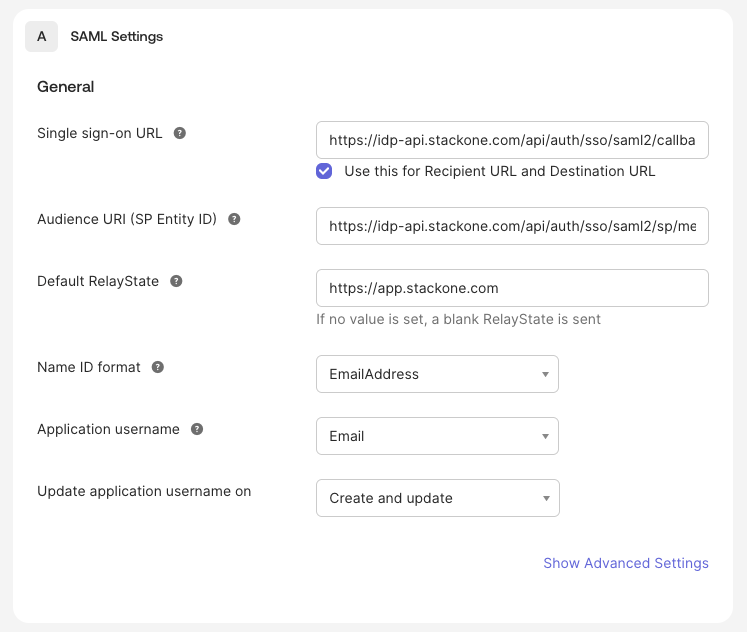This screenshot has height=632, width=747.
Task: Show help for Name ID format
Action: tap(158, 367)
